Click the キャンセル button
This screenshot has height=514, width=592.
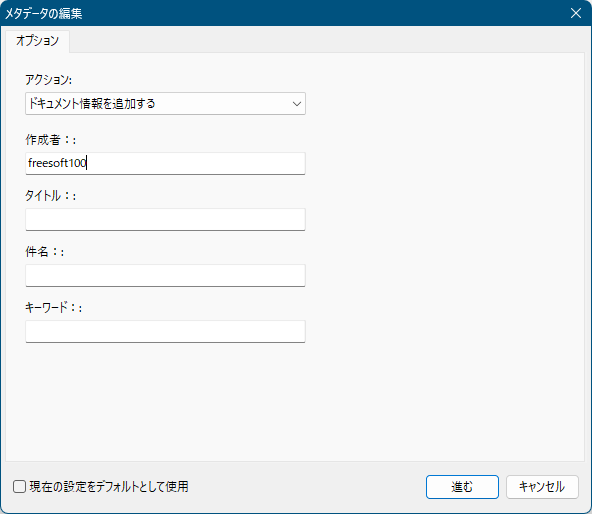point(542,487)
